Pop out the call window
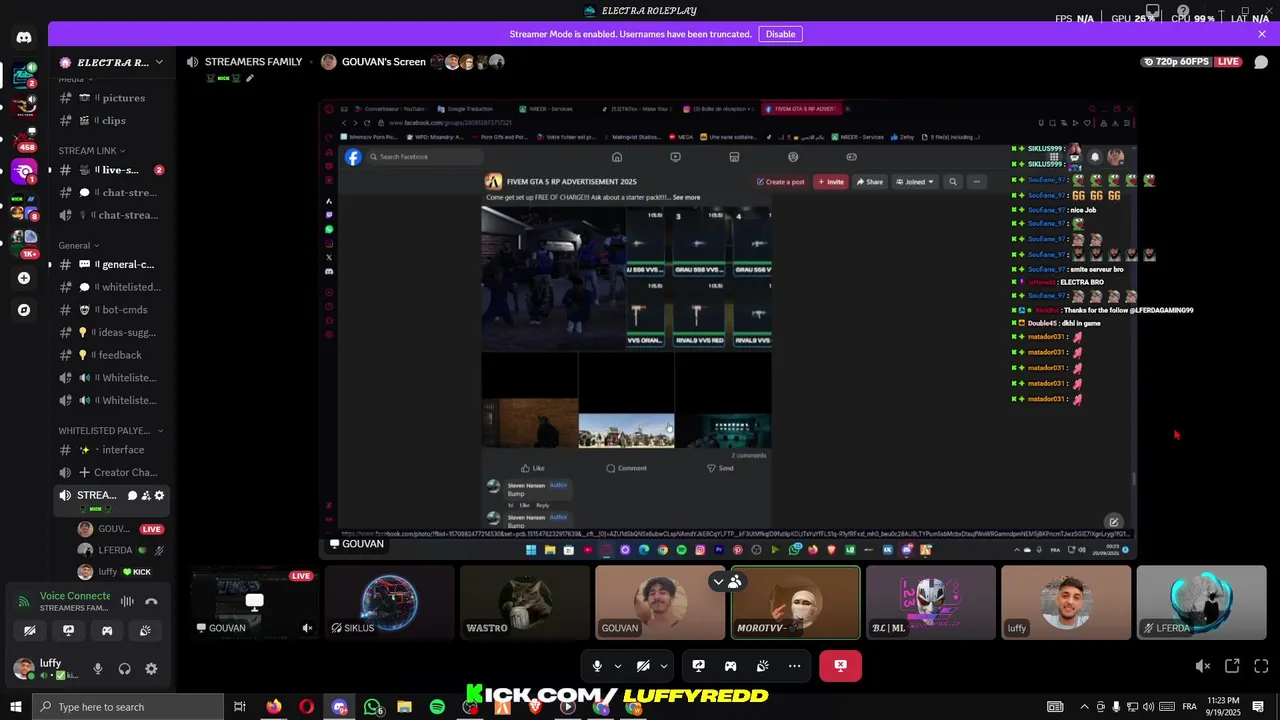Image resolution: width=1280 pixels, height=720 pixels. 1232,666
